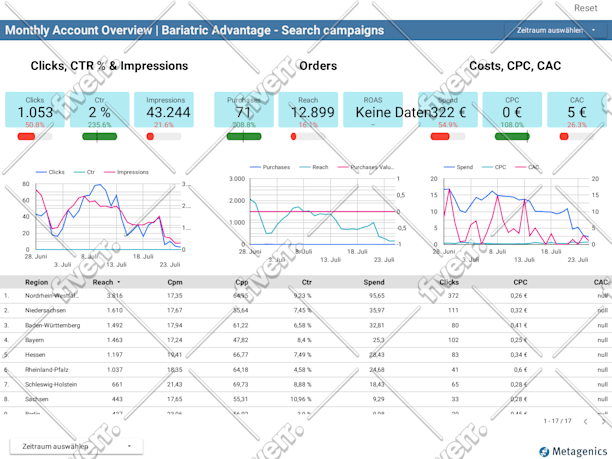
Task: Select the Schleswig-Holstein region row
Action: click(306, 384)
